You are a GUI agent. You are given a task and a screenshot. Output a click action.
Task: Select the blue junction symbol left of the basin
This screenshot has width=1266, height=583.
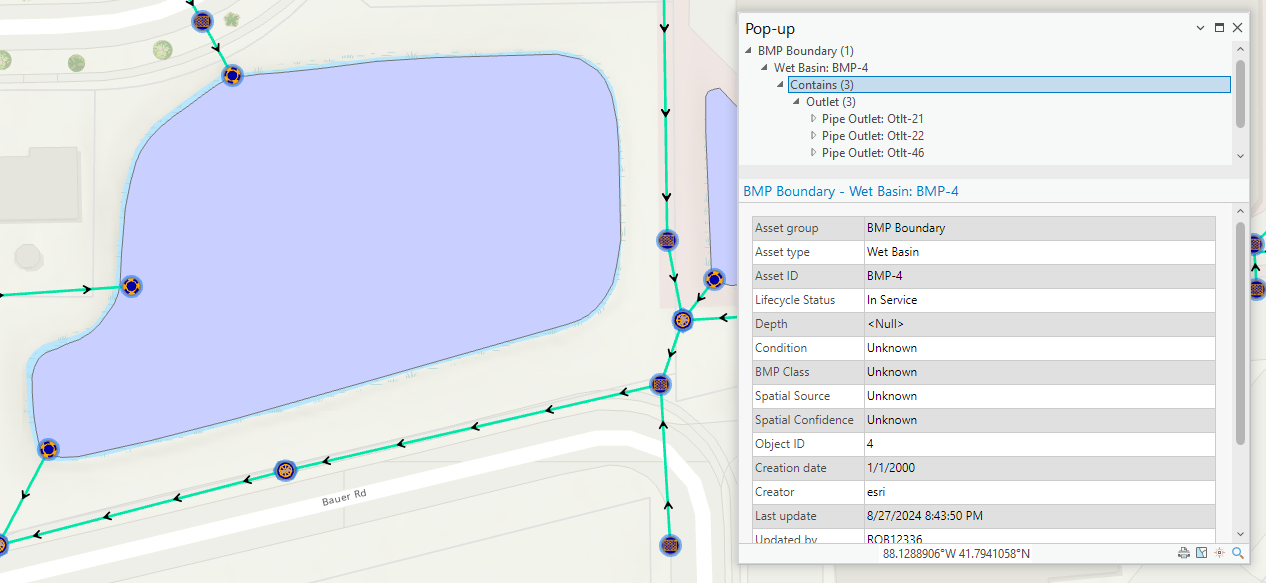pyautogui.click(x=131, y=286)
